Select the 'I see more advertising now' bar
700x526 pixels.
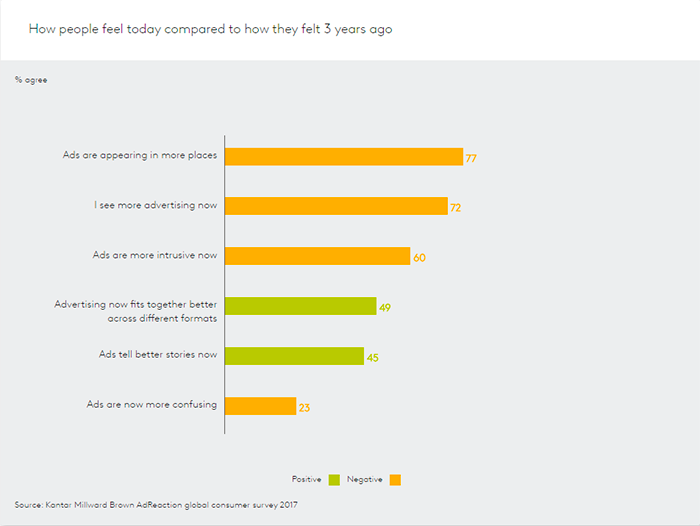336,206
